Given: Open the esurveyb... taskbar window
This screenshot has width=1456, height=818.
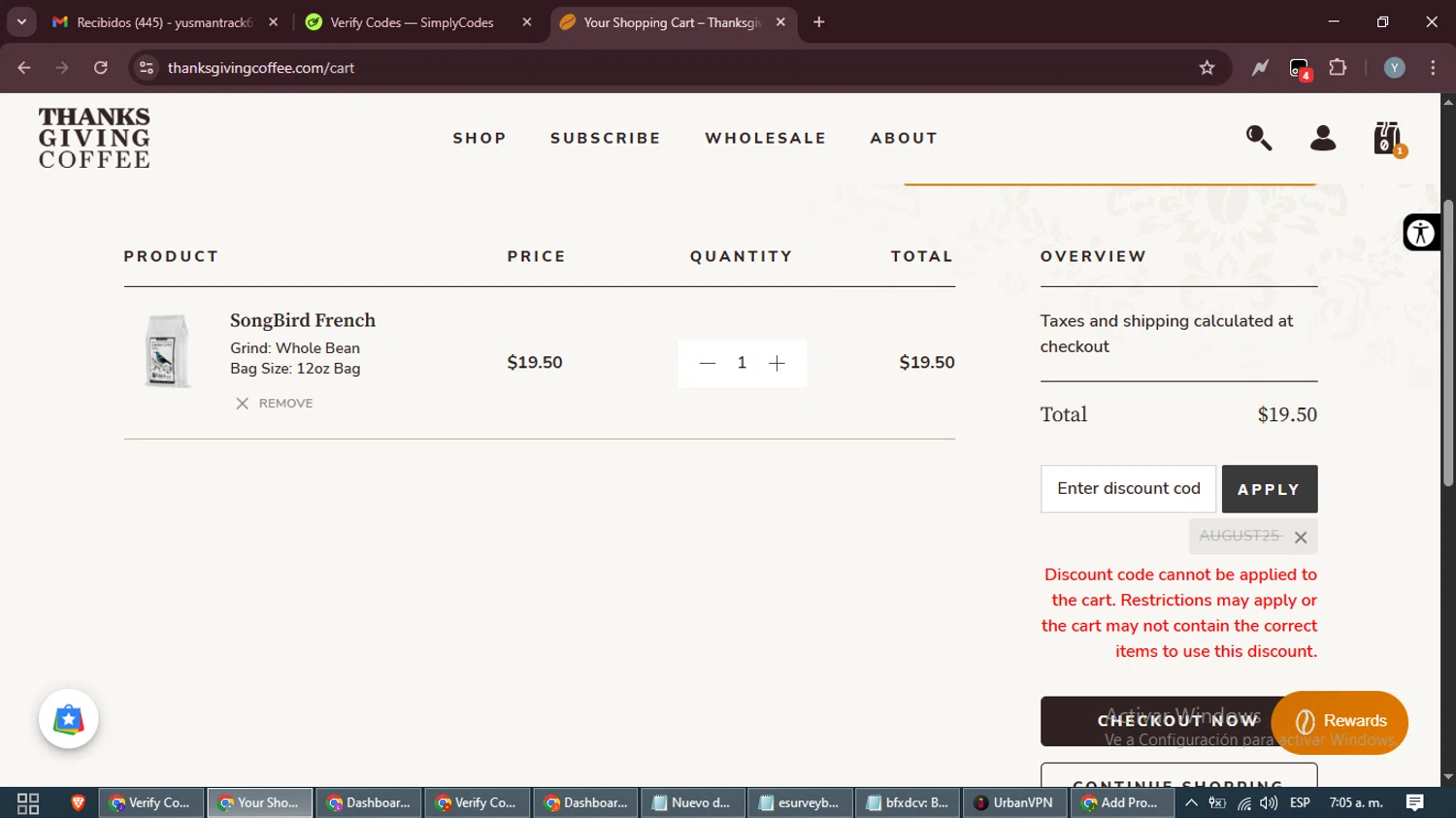Looking at the screenshot, I should pos(800,802).
